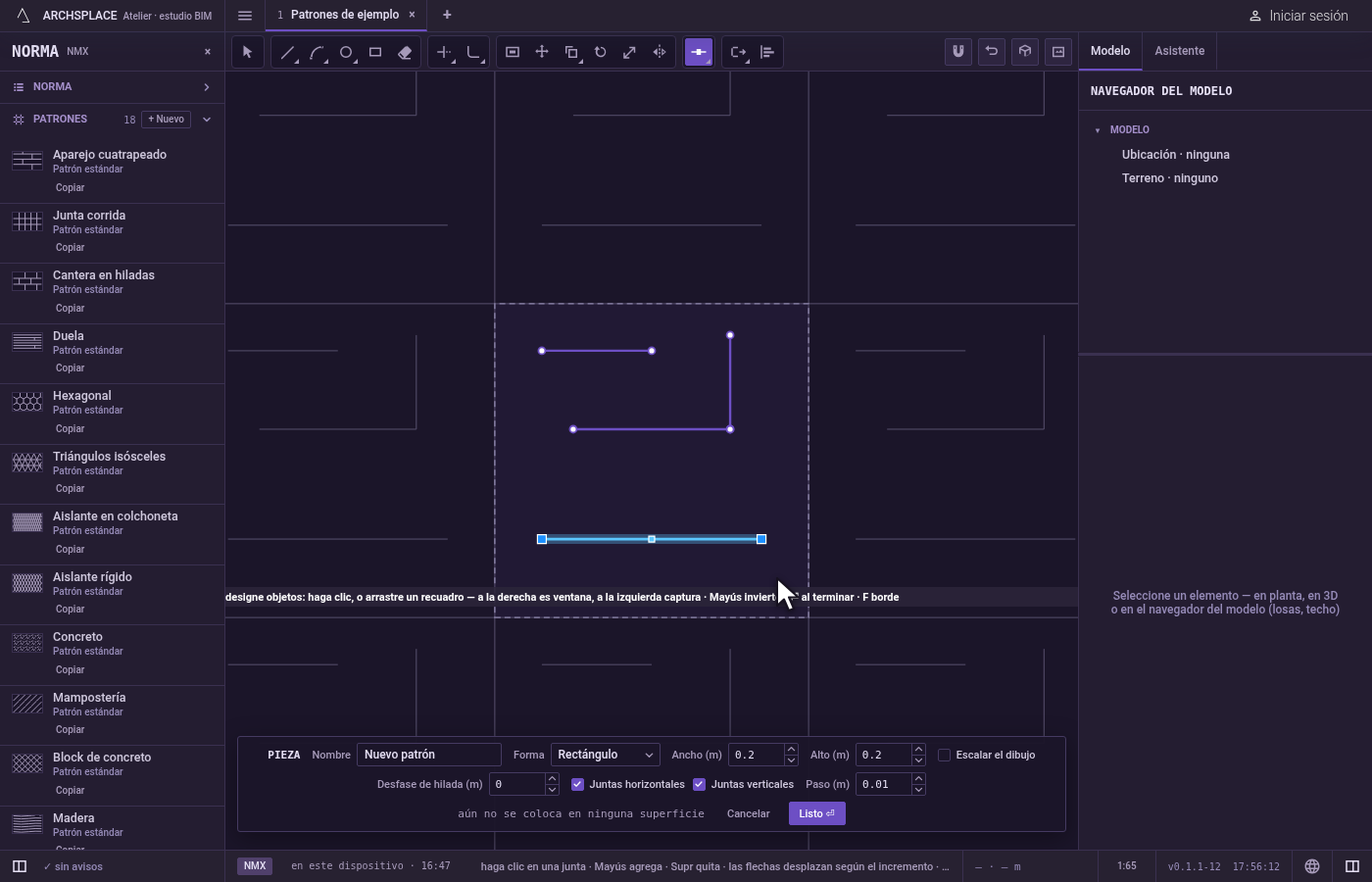Open the Patrones de ejemplo tab
The width and height of the screenshot is (1372, 882).
(x=344, y=15)
